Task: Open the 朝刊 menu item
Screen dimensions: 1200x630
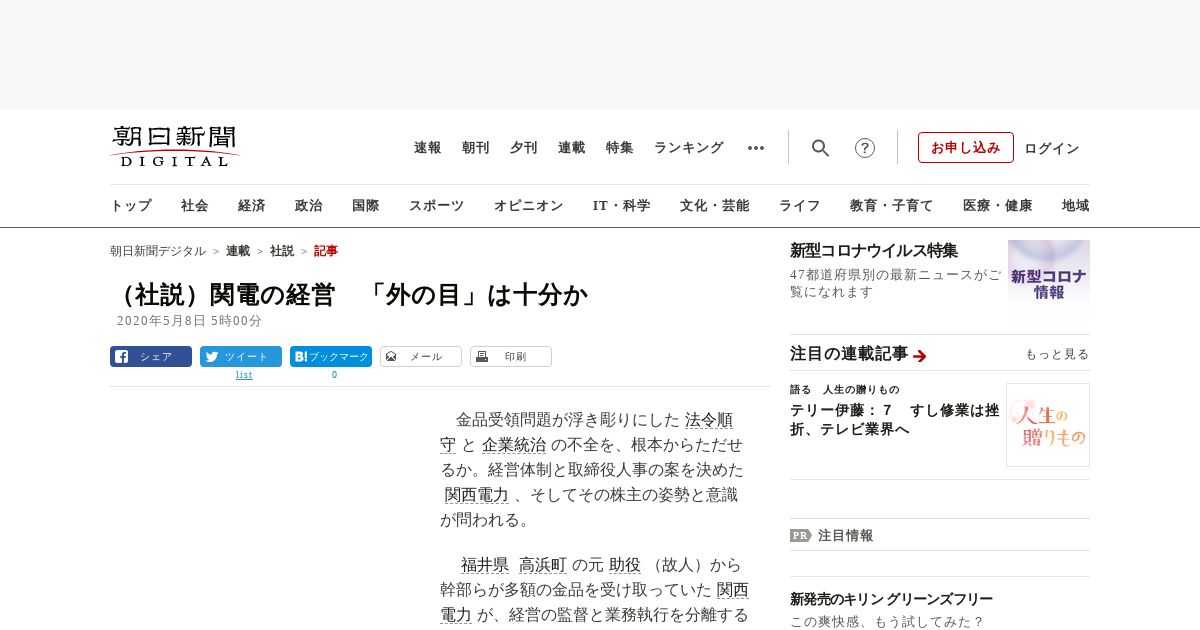Action: 476,148
